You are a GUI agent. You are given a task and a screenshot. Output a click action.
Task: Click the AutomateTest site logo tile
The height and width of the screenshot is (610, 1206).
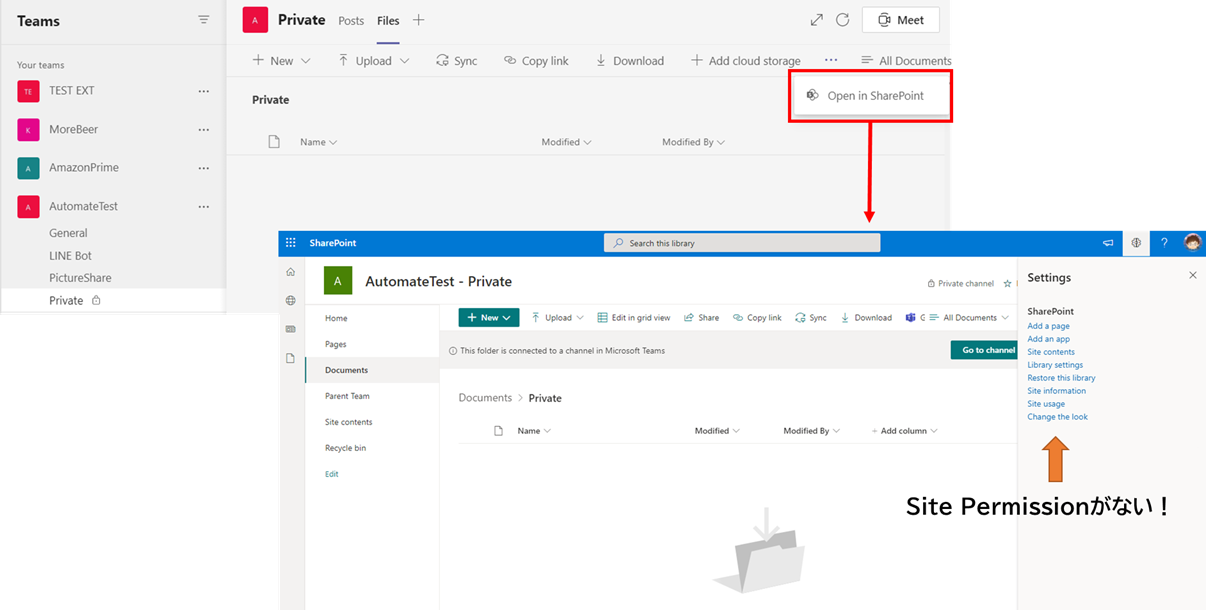point(338,281)
